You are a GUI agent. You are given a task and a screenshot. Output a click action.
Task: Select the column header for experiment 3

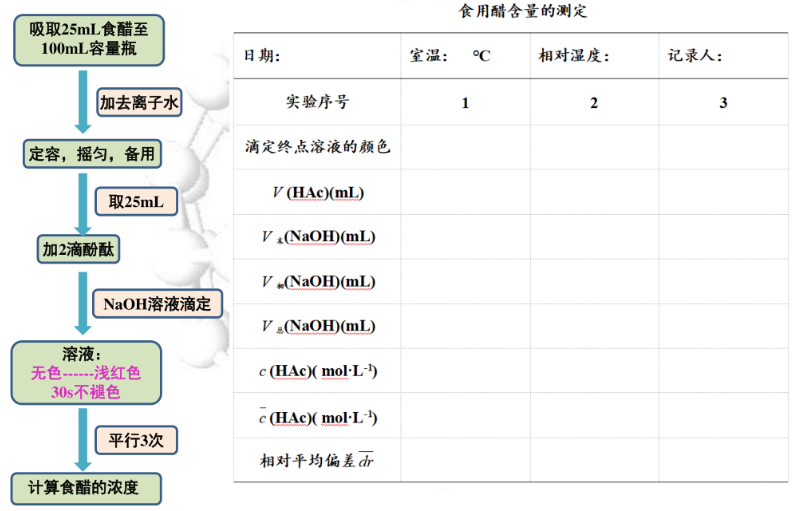[723, 102]
